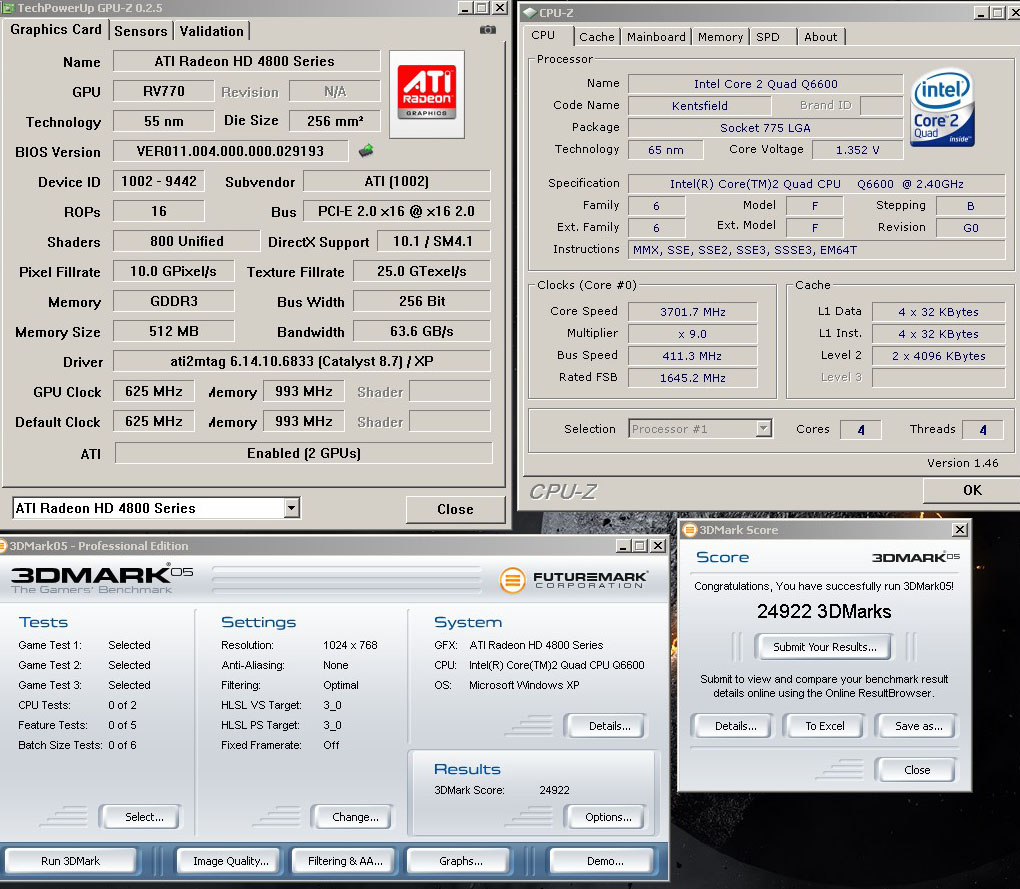Viewport: 1020px width, 889px height.
Task: Open Filtering & AA in 3DMark05
Action: (x=345, y=861)
